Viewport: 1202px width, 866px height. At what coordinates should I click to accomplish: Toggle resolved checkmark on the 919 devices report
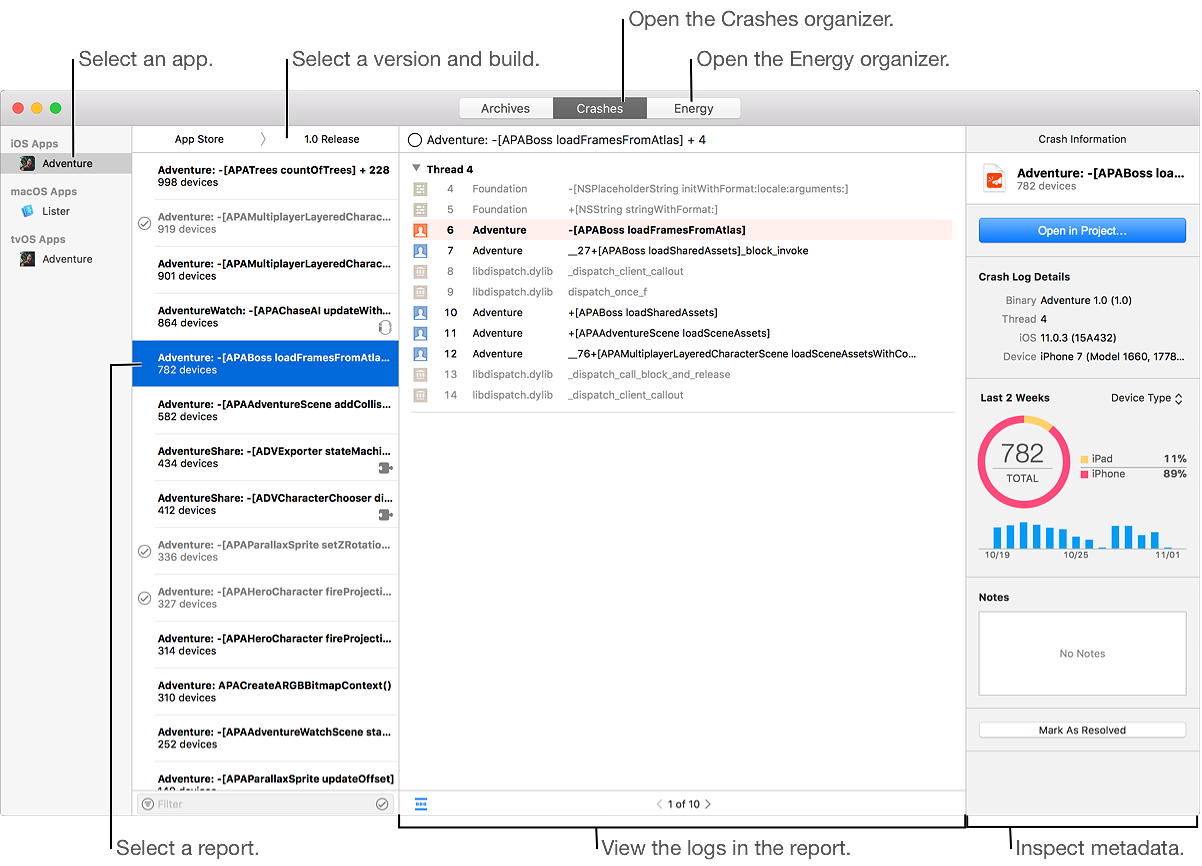click(144, 223)
